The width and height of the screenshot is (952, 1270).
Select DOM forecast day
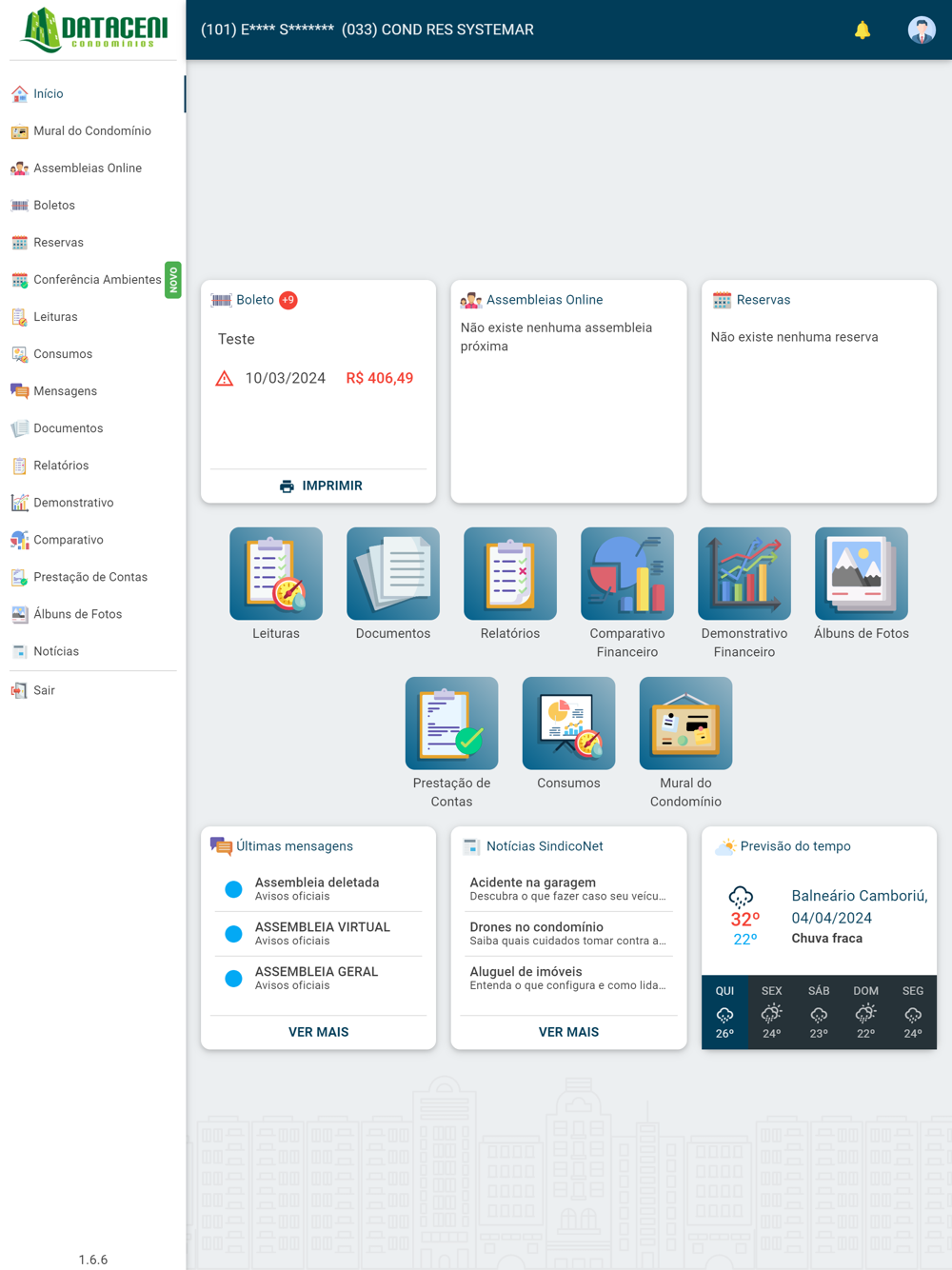[x=865, y=1013]
